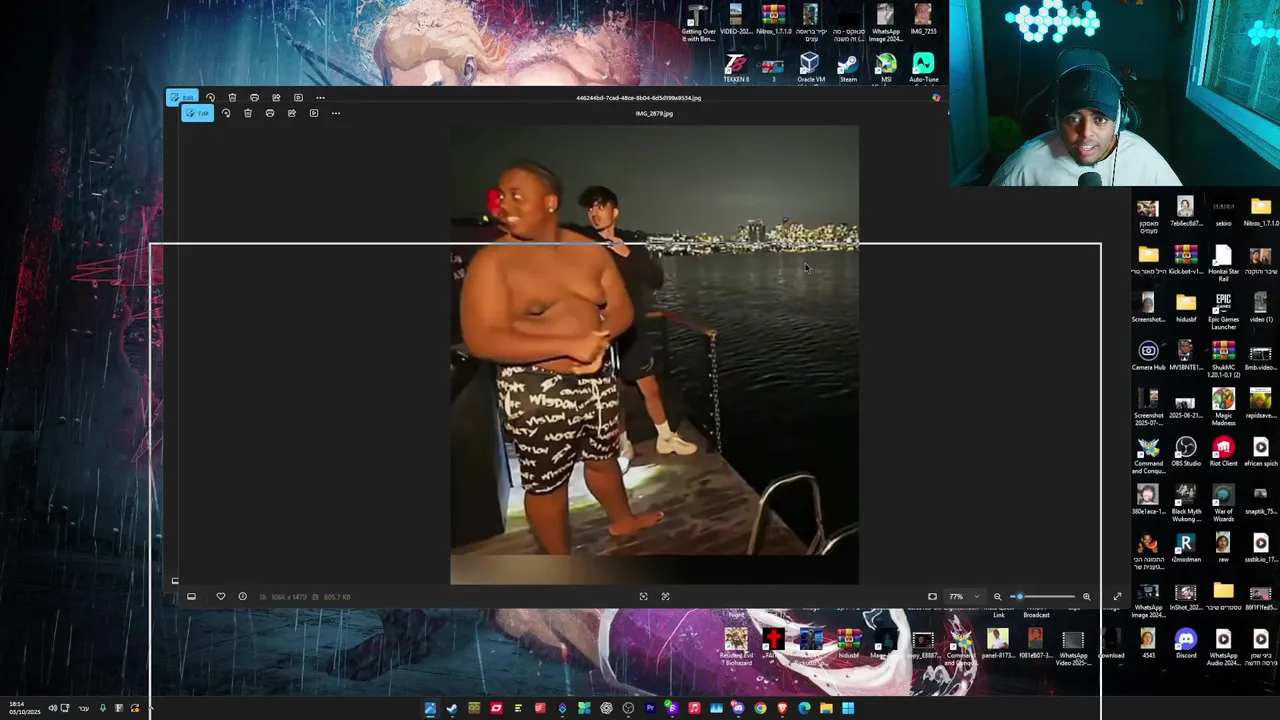1280x720 pixels.
Task: Open the Steam desktop shortcut
Action: (x=848, y=69)
